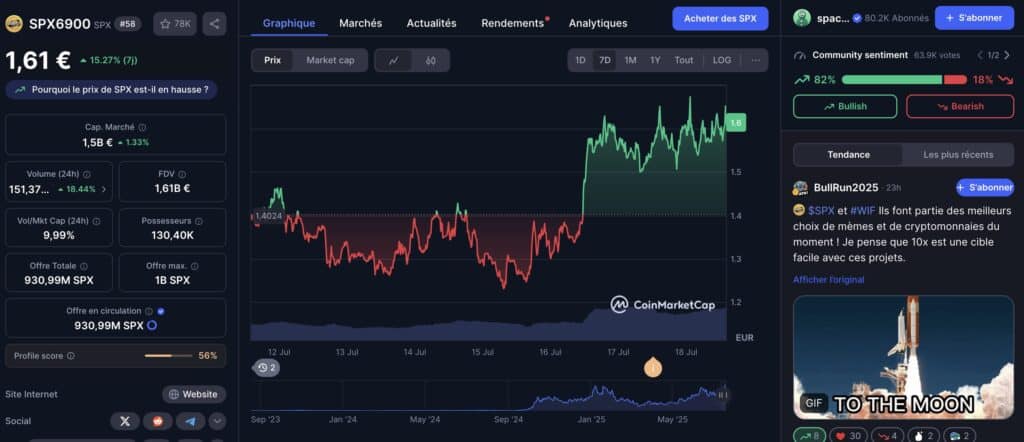Open the Rendements tab
The image size is (1024, 442).
pos(513,23)
